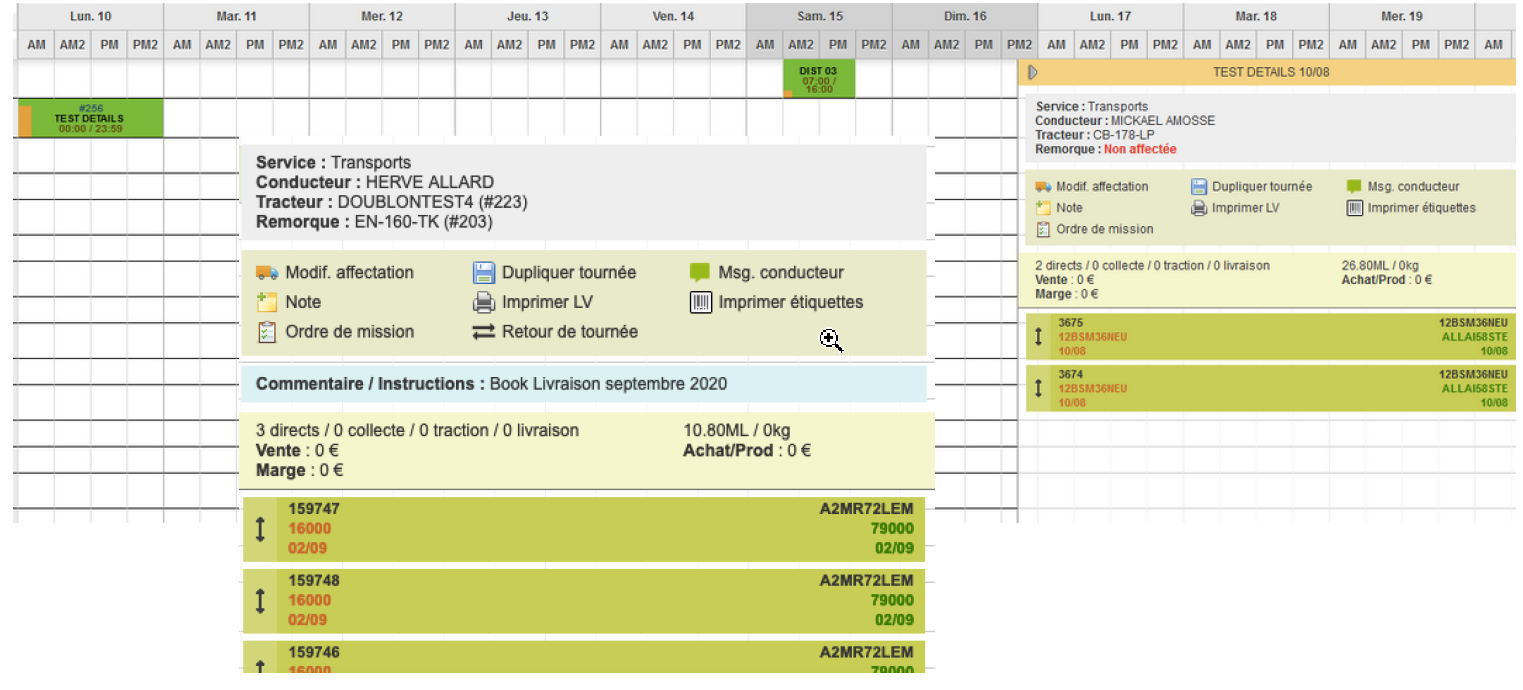Select order row 159748

tap(585, 601)
